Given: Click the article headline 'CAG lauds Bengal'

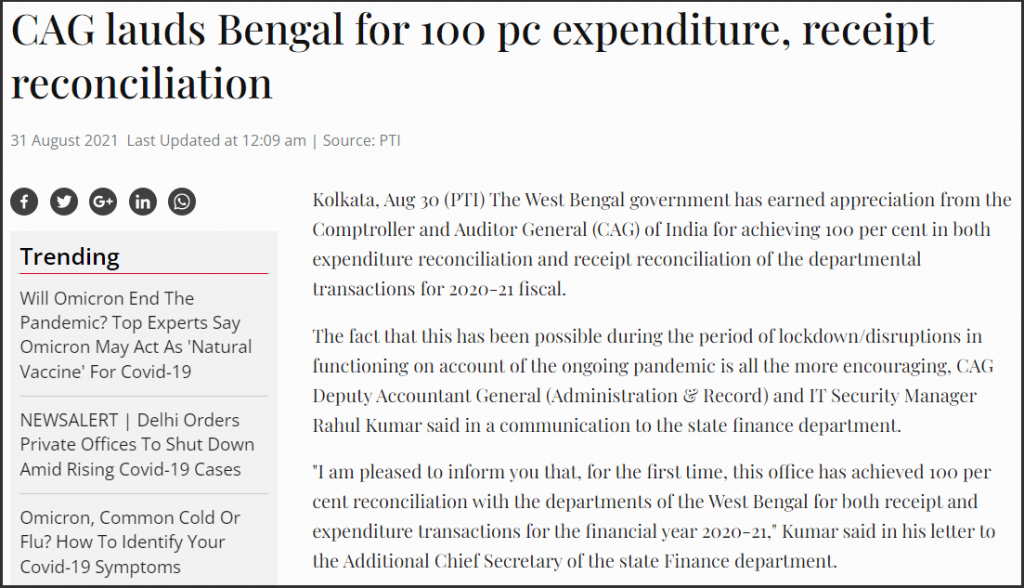Looking at the screenshot, I should [x=473, y=56].
